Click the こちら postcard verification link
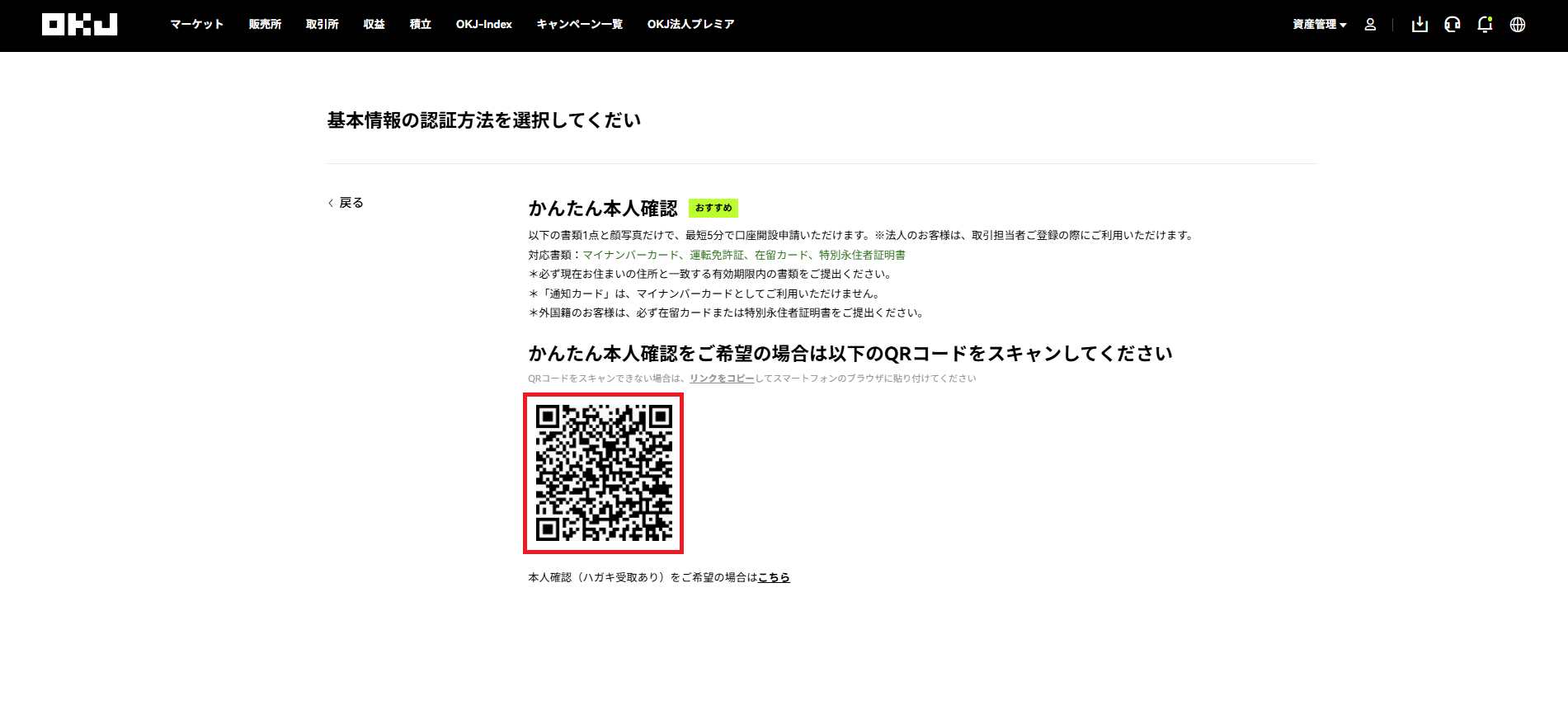 pyautogui.click(x=774, y=577)
